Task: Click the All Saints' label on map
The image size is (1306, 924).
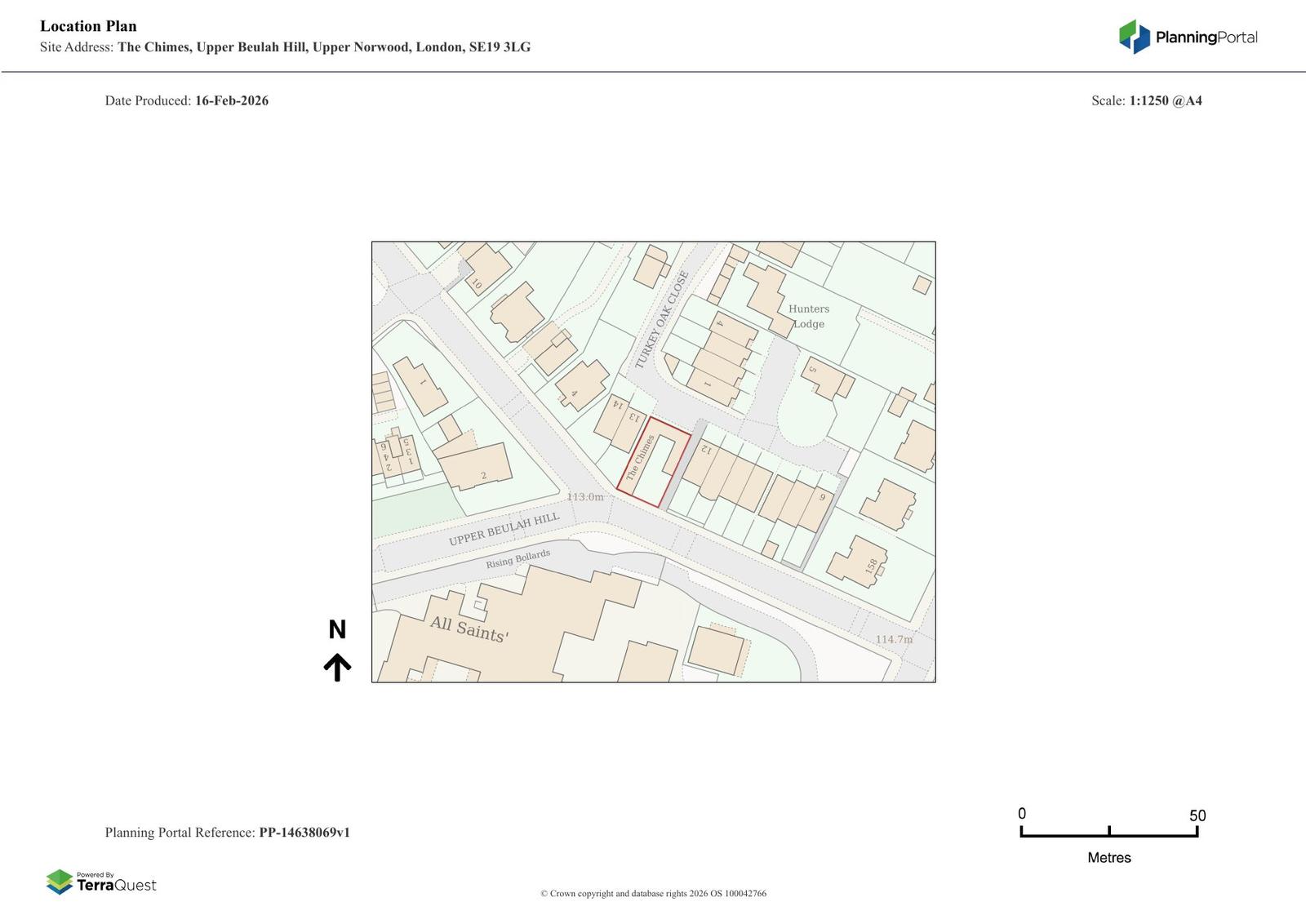Action: pos(469,629)
